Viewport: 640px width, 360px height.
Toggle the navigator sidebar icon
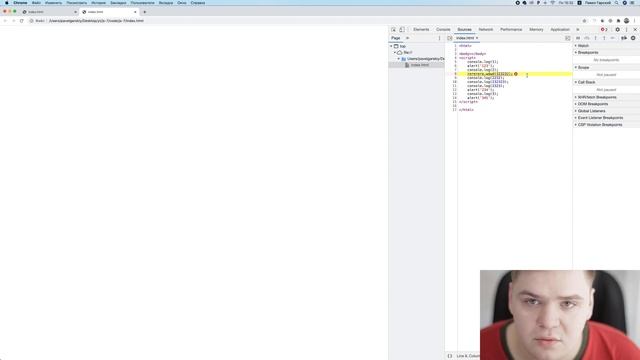click(450, 38)
